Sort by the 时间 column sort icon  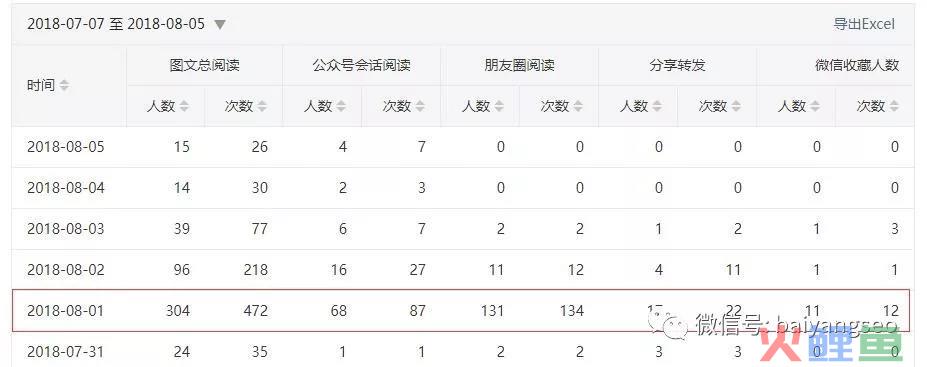pos(64,85)
